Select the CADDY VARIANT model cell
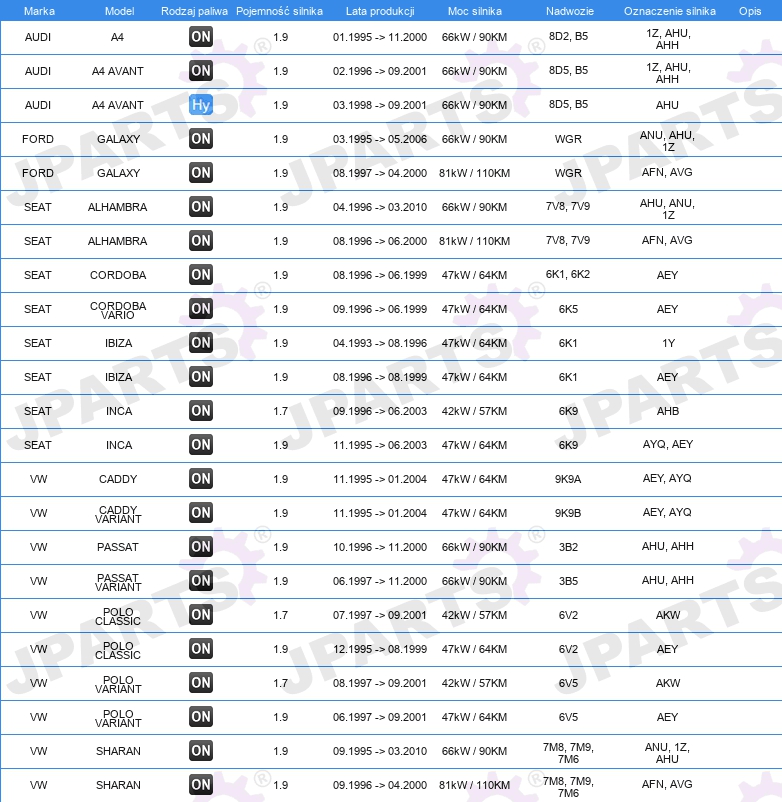Screen dimensions: 782x802 pos(118,514)
